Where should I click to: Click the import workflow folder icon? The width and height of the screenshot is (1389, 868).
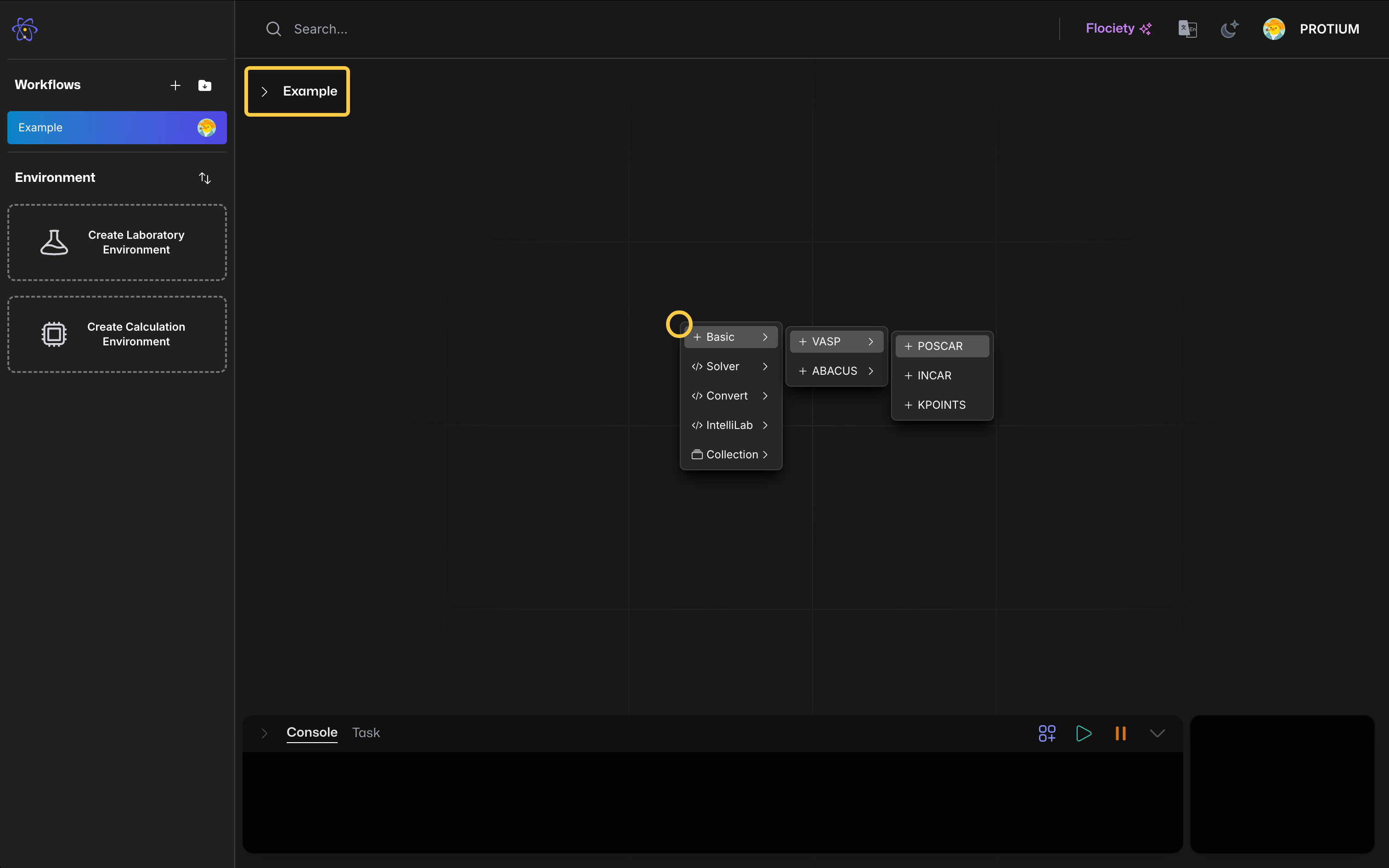204,85
